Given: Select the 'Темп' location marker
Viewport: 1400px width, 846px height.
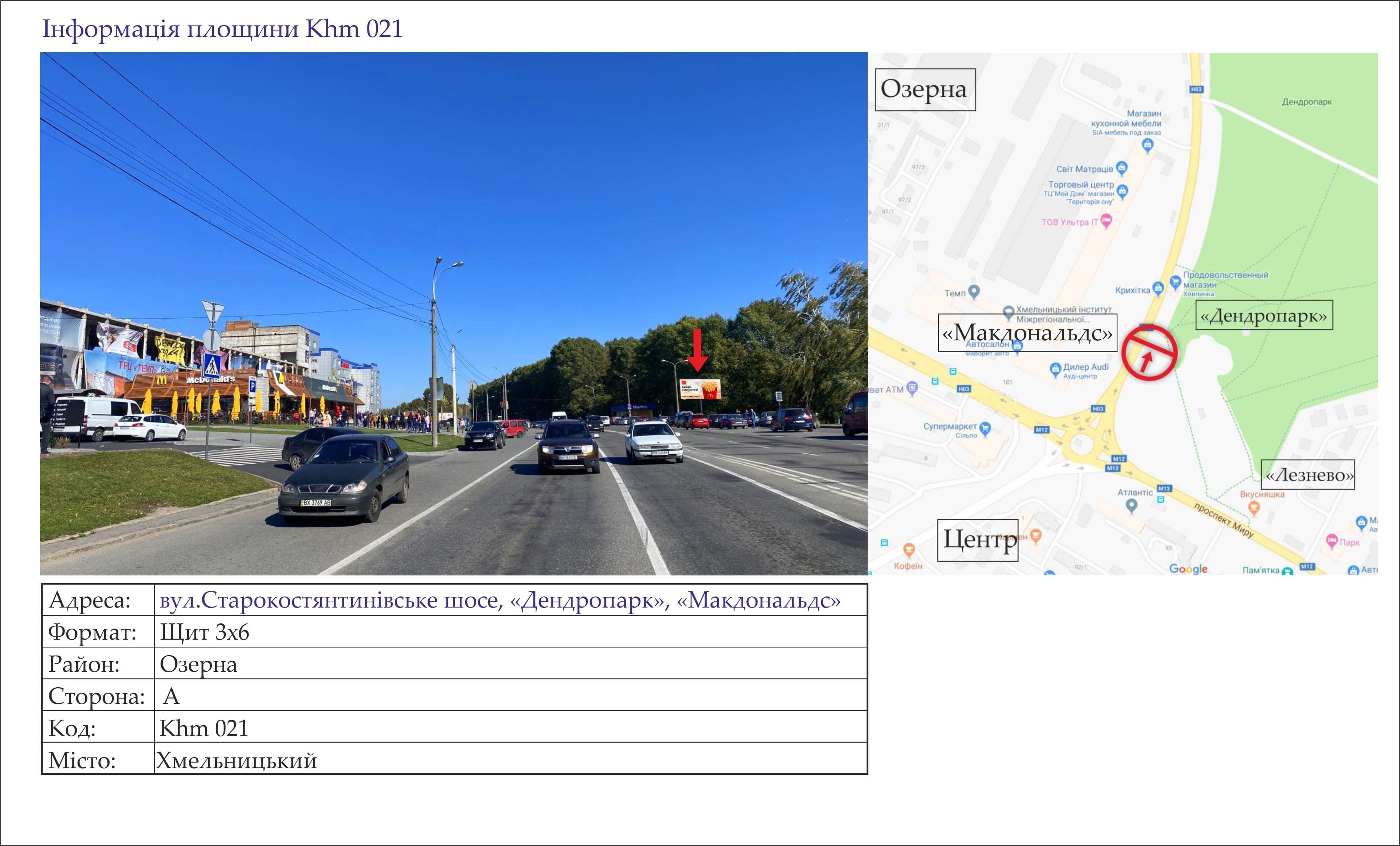Looking at the screenshot, I should (974, 292).
